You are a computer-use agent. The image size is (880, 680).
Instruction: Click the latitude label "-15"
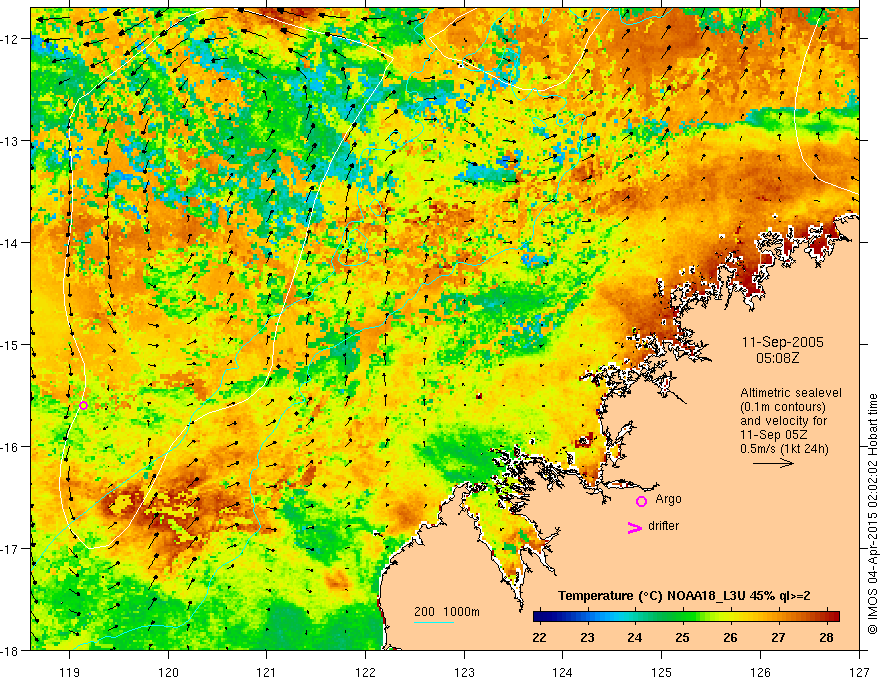click(10, 344)
